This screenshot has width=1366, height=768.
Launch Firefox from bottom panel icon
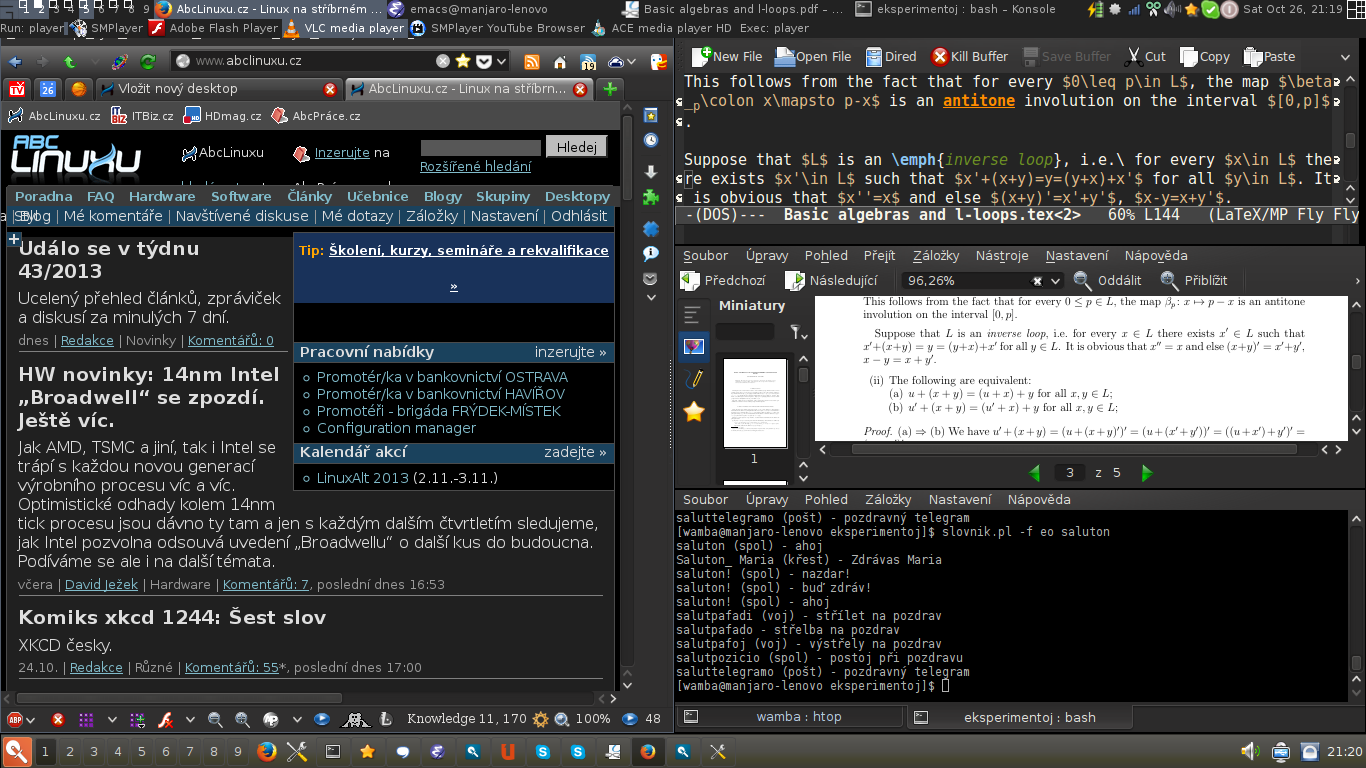(267, 751)
